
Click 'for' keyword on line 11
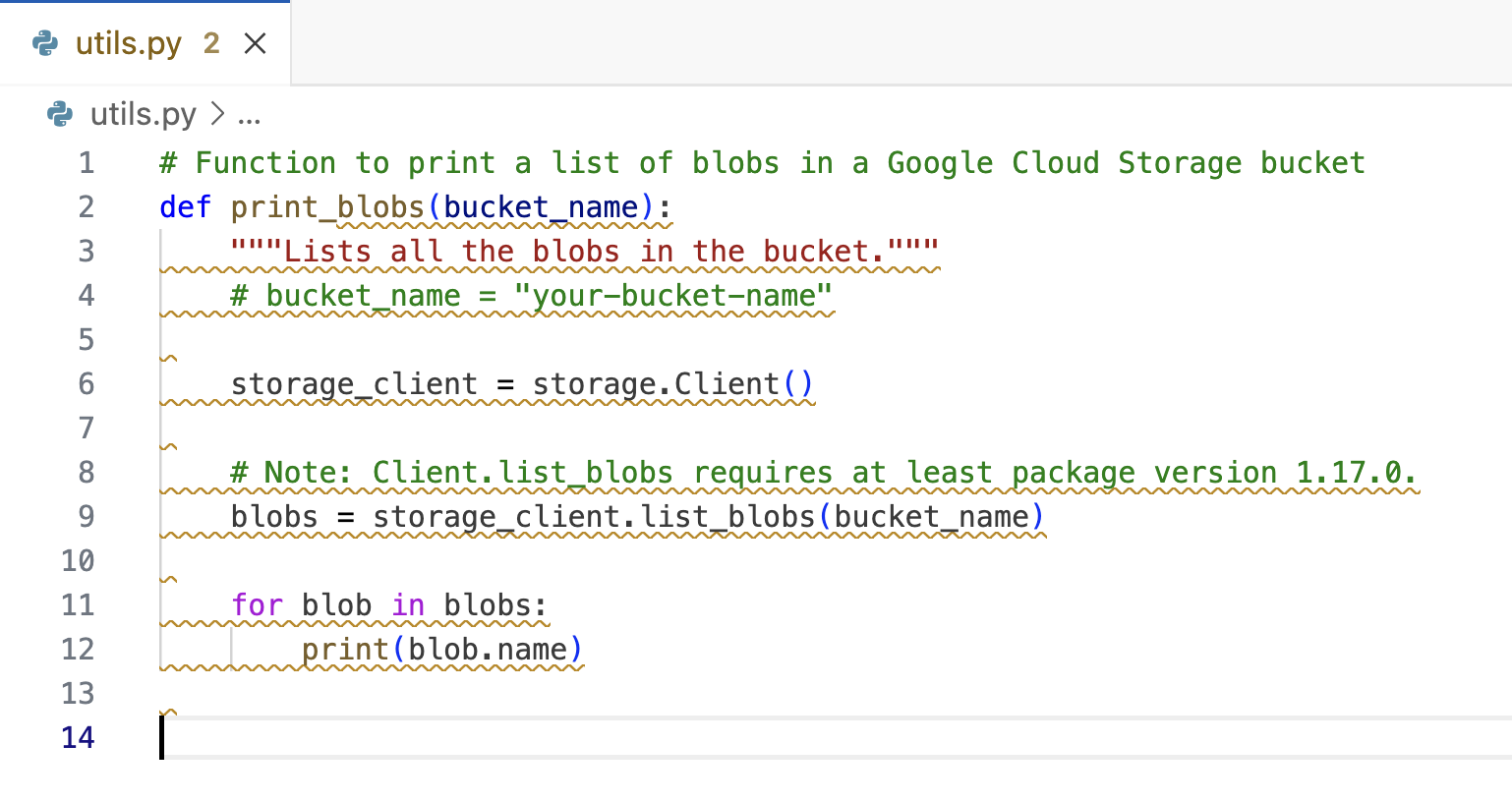[257, 604]
